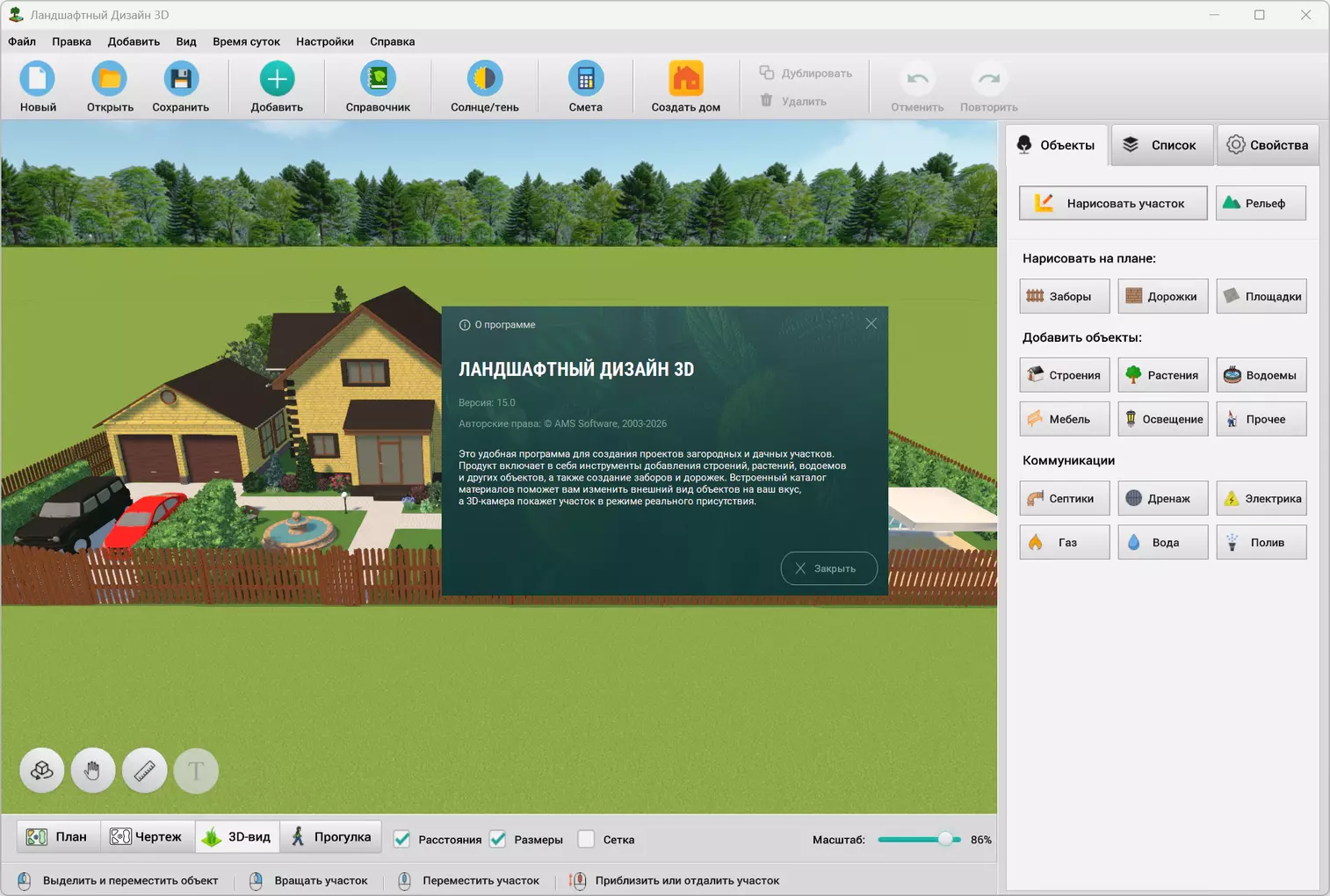Switch to the План view tab
Image resolution: width=1330 pixels, height=896 pixels.
(58, 836)
